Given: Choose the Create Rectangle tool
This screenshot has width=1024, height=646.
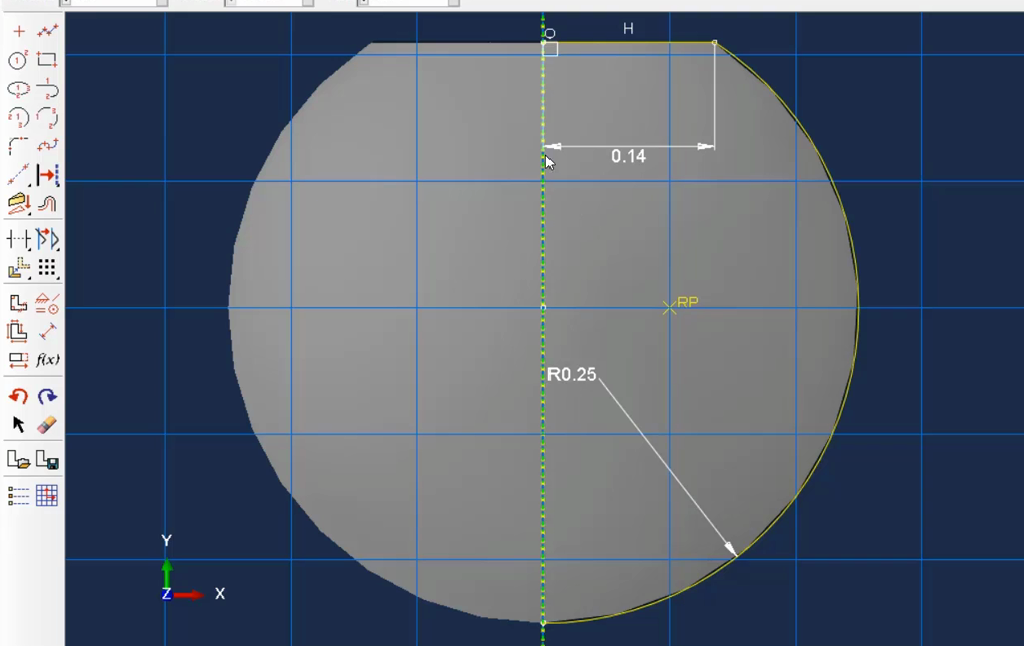Looking at the screenshot, I should point(47,60).
